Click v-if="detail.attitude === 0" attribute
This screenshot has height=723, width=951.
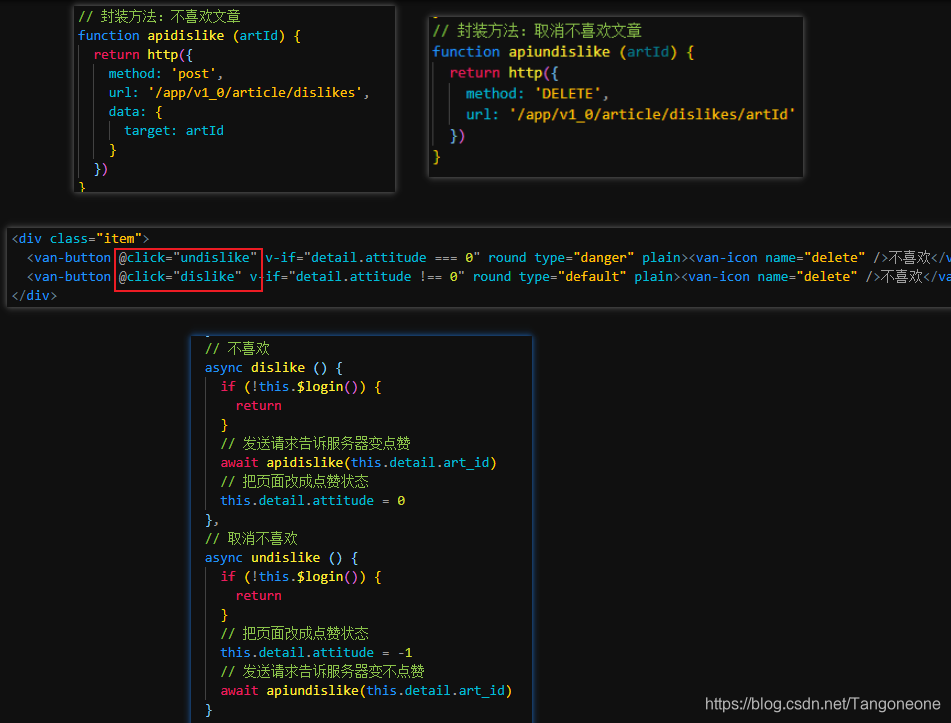tap(372, 258)
